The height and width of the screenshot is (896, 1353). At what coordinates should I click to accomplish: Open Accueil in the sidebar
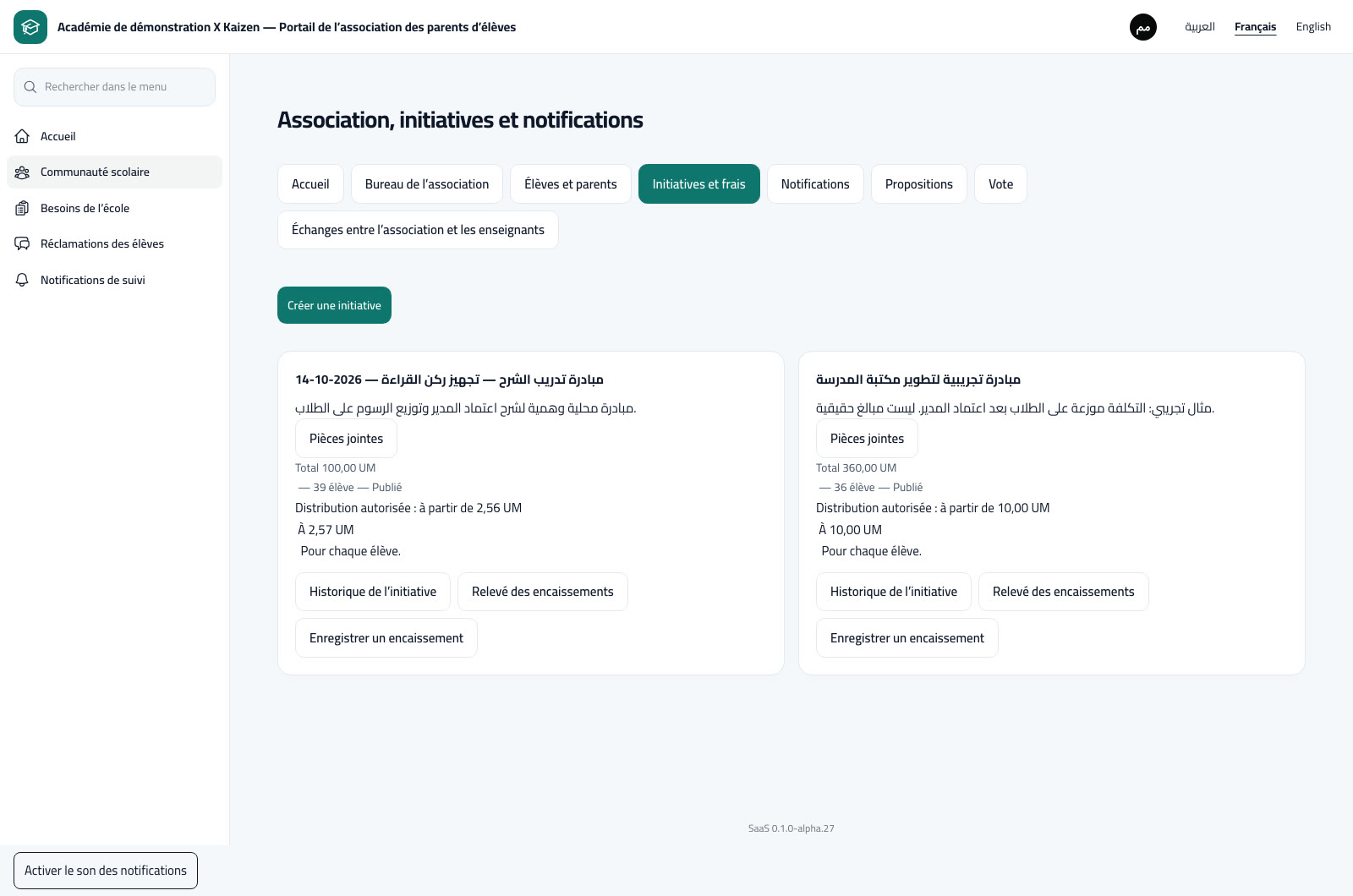pyautogui.click(x=114, y=136)
